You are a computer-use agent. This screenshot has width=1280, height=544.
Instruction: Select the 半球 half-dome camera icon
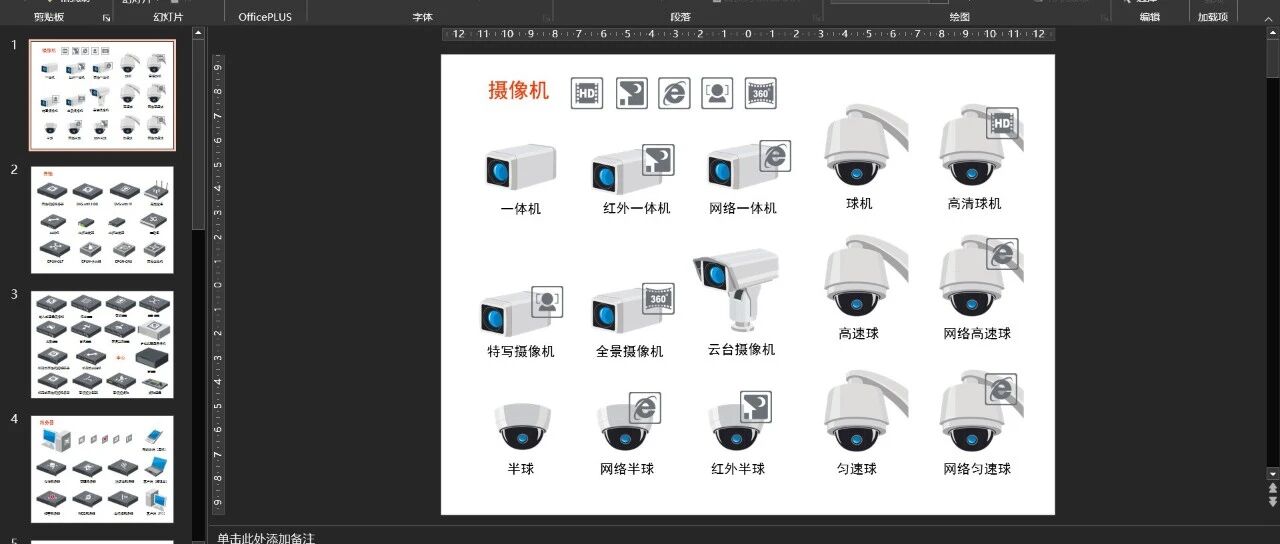click(x=524, y=427)
